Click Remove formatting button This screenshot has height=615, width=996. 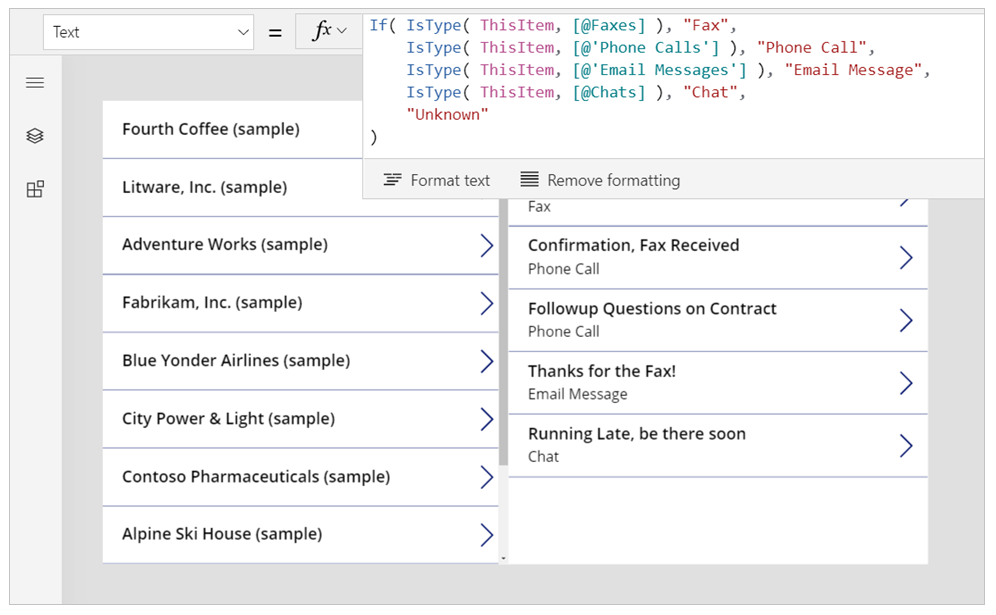coord(600,180)
